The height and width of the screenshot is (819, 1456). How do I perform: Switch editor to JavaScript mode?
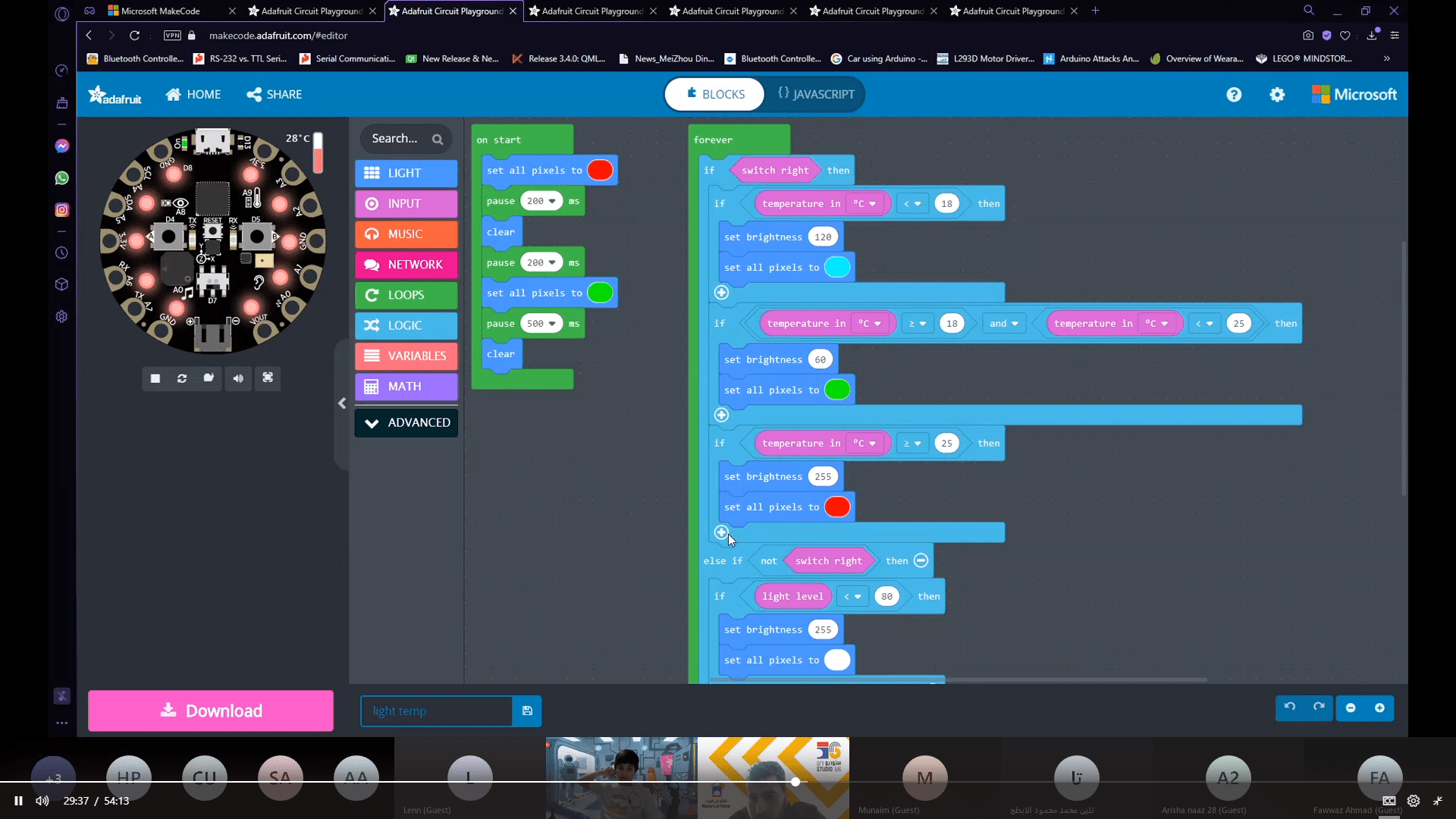(x=815, y=95)
